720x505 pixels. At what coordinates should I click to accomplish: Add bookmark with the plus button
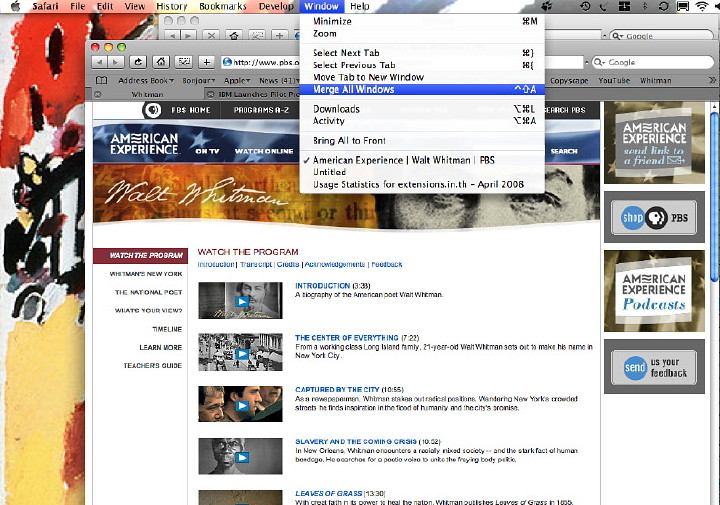207,62
